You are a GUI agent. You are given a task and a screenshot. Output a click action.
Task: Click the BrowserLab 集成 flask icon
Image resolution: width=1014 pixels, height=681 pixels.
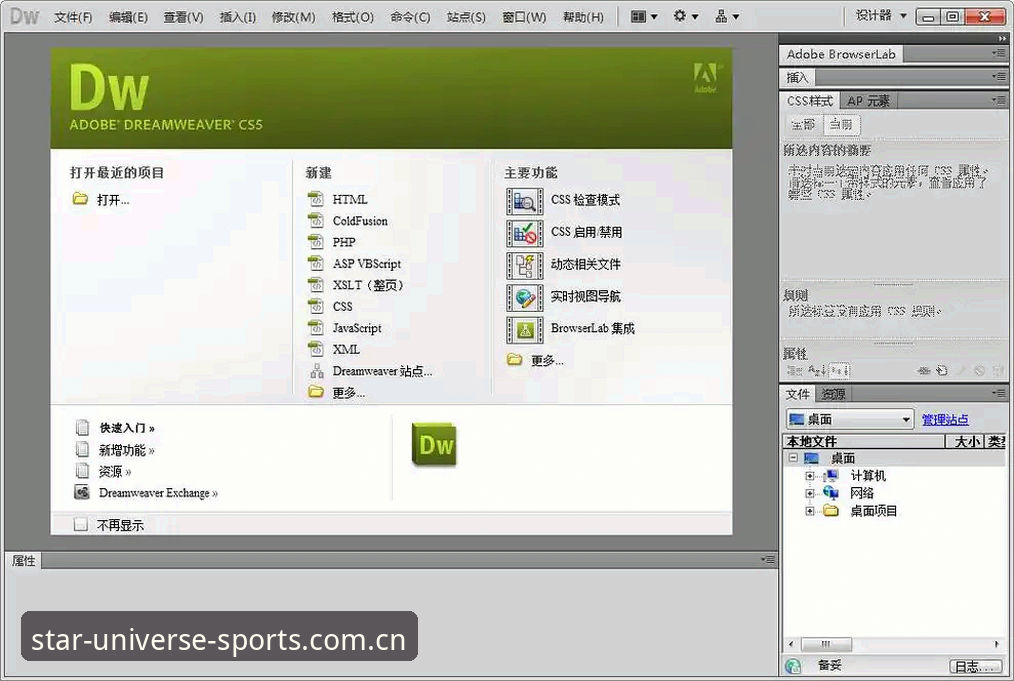(524, 330)
